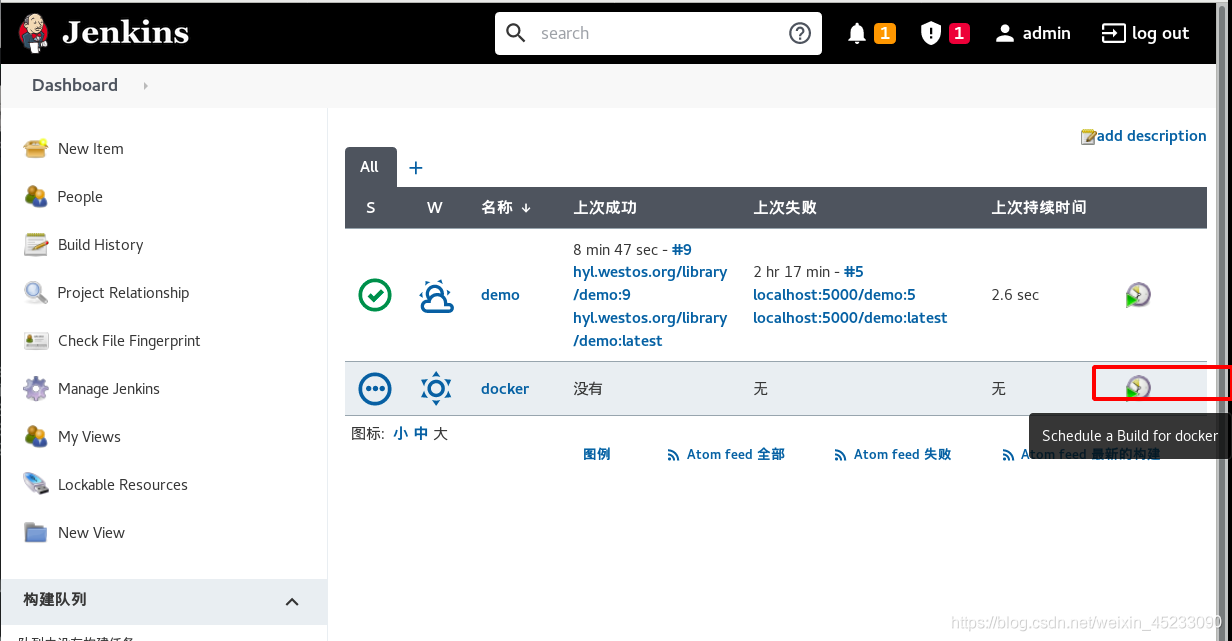Viewport: 1232px width, 641px height.
Task: Expand the Dashboard breadcrumb arrow
Action: click(x=145, y=86)
